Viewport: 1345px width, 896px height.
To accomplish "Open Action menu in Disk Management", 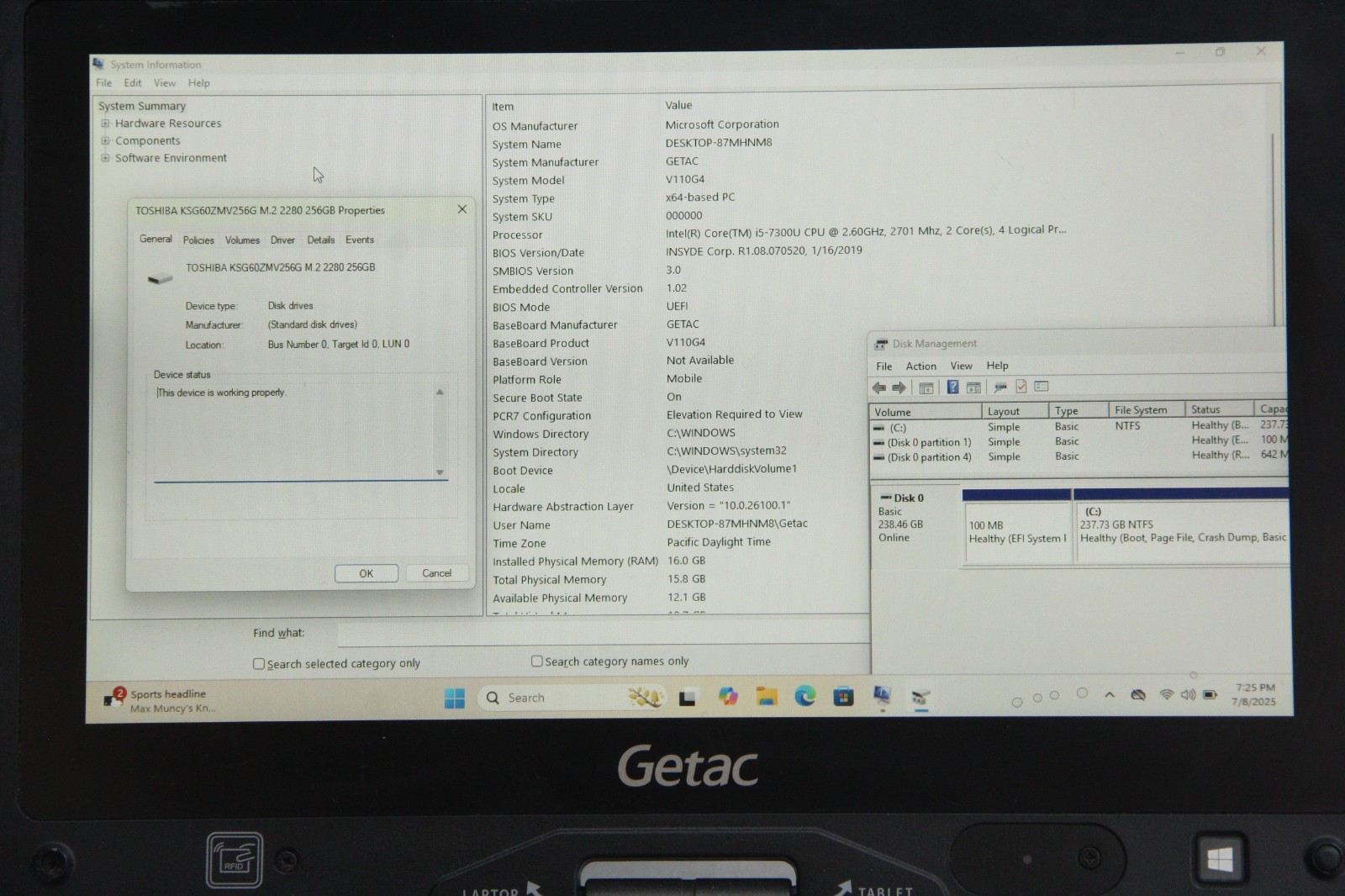I will [x=921, y=366].
